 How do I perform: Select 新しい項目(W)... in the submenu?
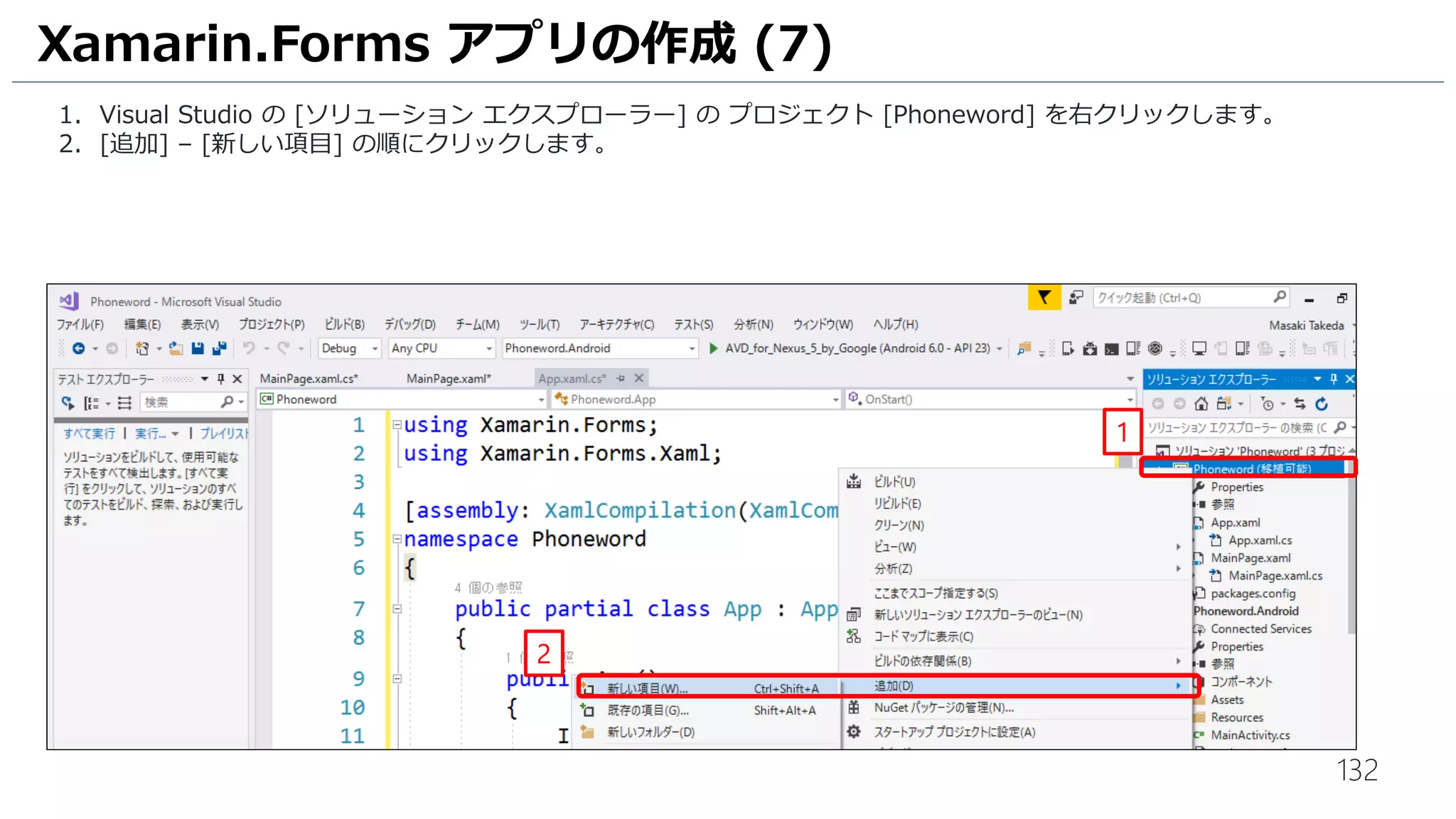(x=707, y=688)
